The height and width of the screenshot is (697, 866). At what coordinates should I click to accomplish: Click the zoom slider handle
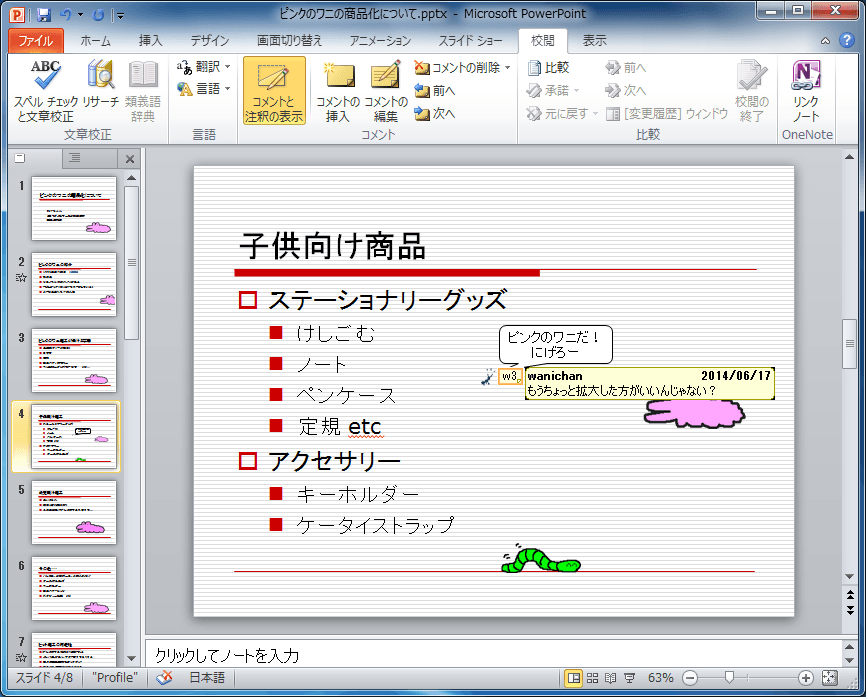tap(729, 678)
